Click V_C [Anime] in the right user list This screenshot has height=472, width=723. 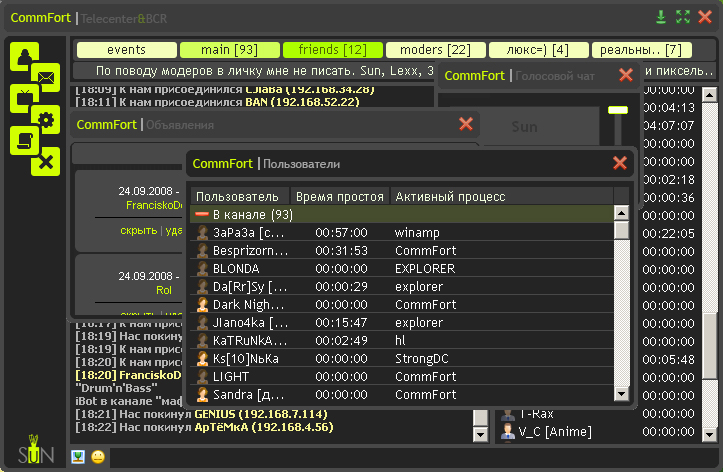pos(555,432)
